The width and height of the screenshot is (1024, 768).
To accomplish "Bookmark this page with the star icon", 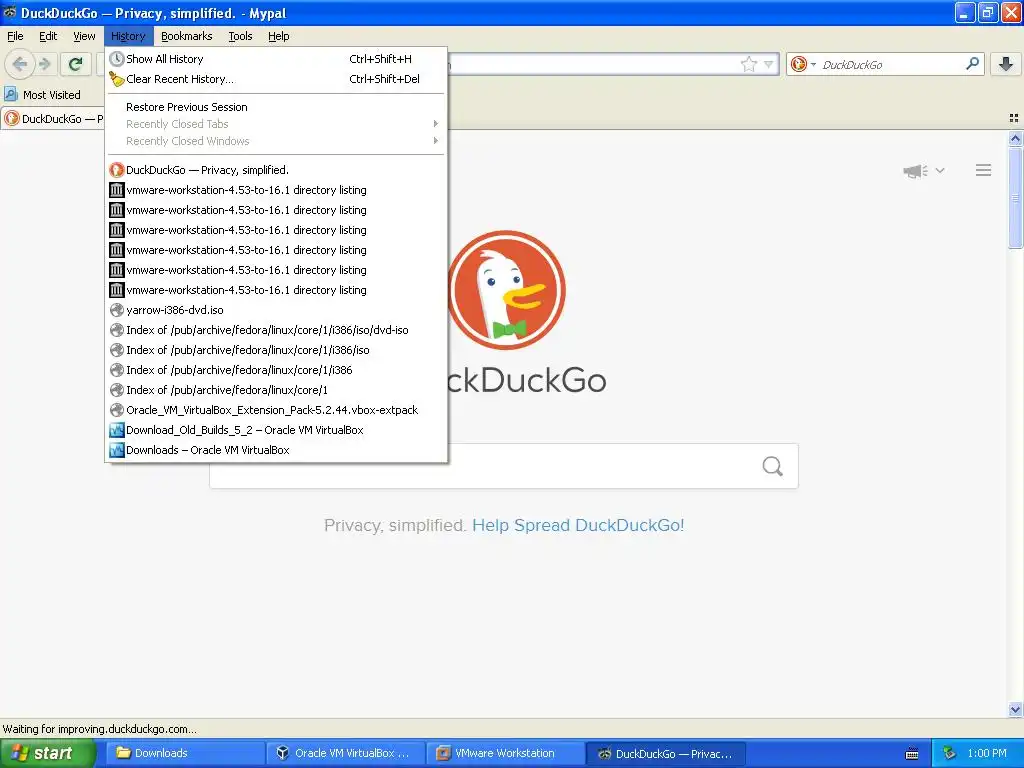I will (748, 64).
